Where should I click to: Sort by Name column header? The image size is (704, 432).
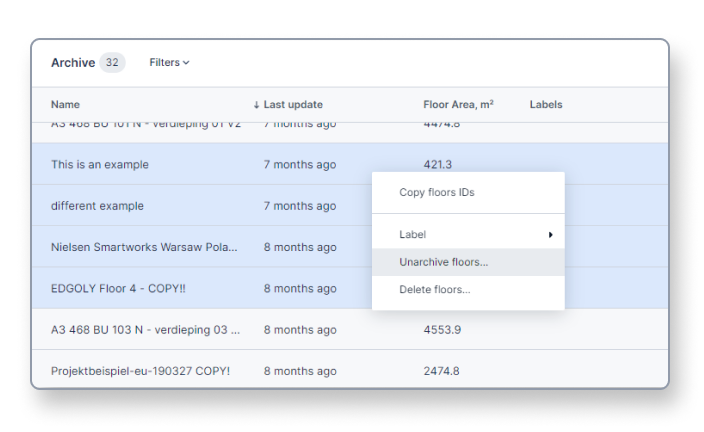(x=65, y=105)
